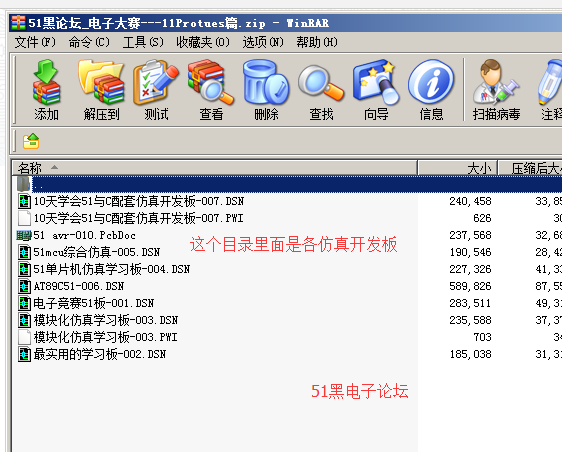
Task: Select file name 51 avr-010.PcbDoc
Action: pos(85,235)
